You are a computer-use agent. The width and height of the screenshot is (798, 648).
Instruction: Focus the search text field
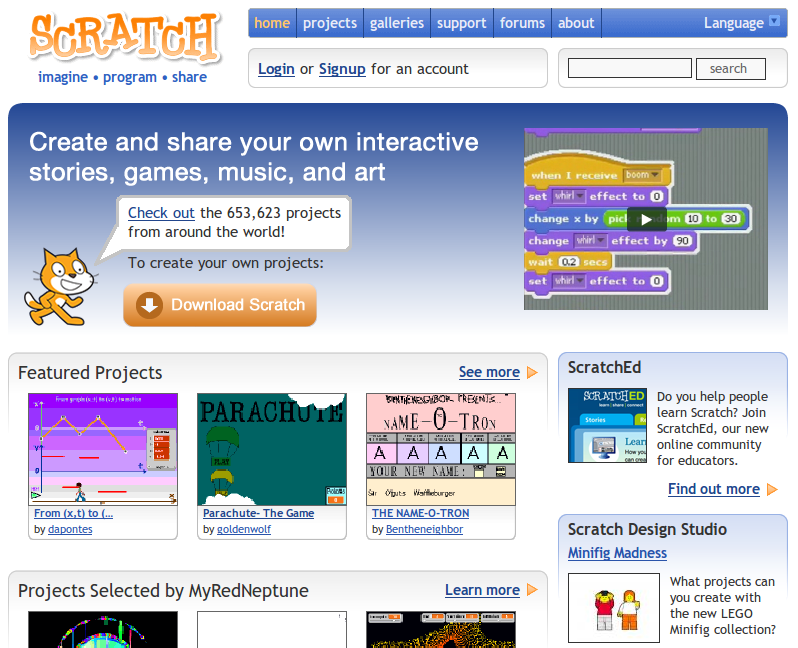pyautogui.click(x=630, y=68)
